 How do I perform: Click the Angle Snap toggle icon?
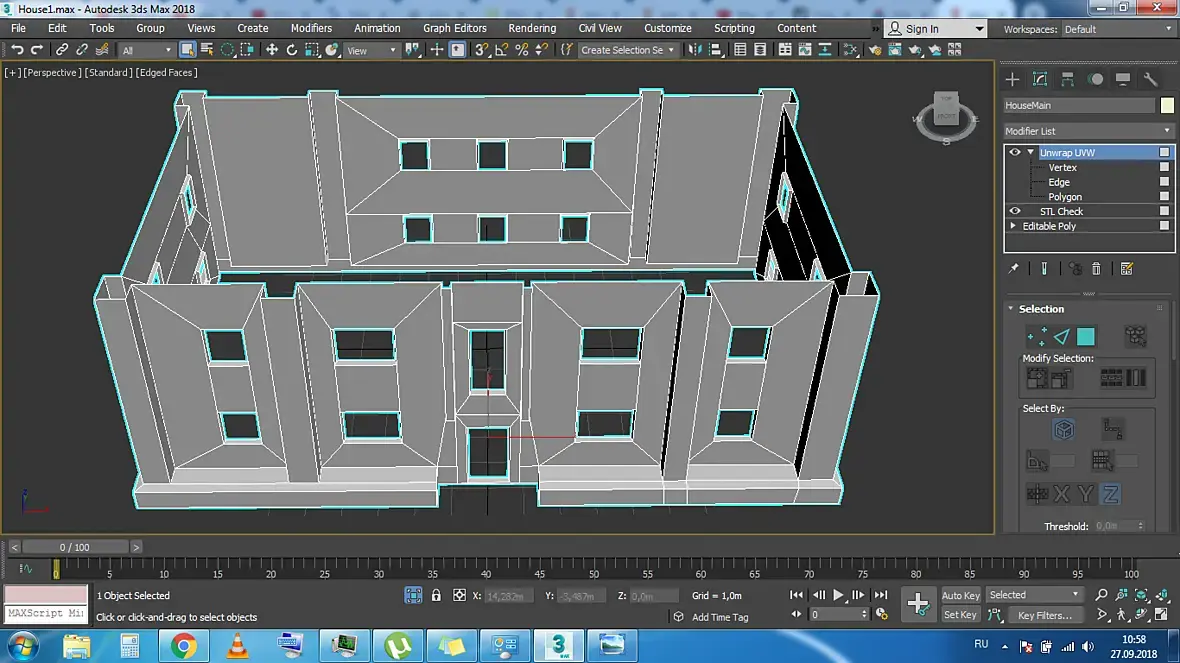coord(502,50)
